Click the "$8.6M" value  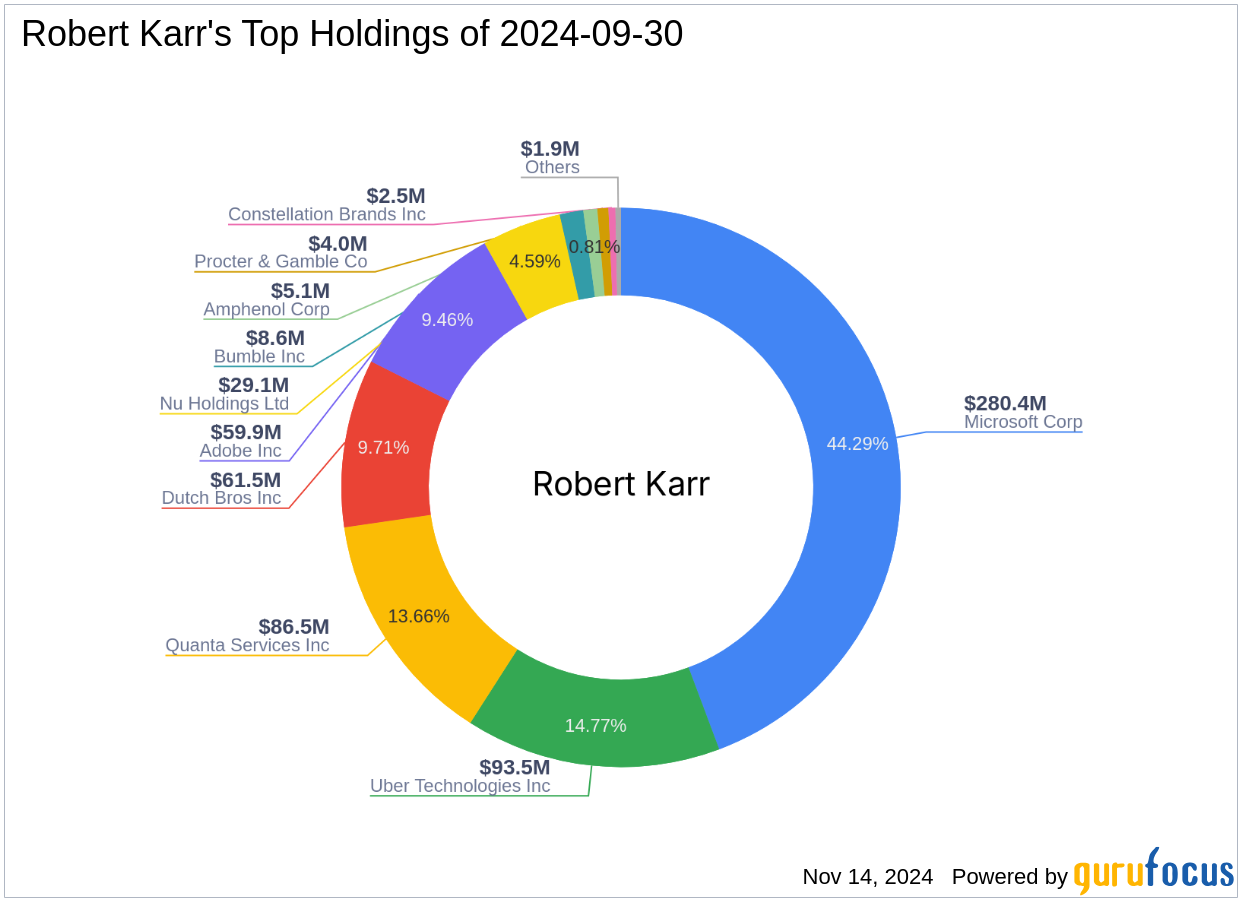click(275, 338)
